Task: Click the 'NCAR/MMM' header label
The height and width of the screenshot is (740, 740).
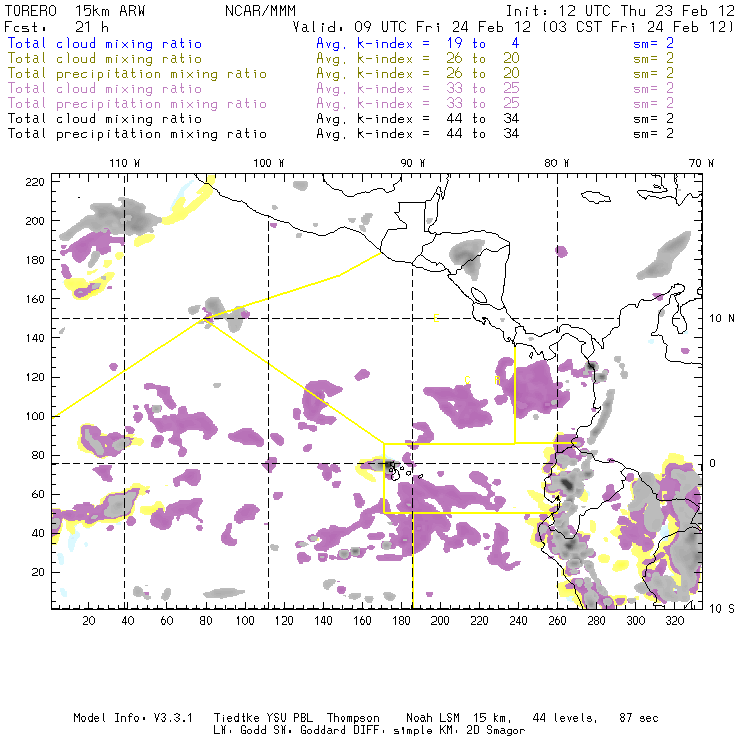Action: pyautogui.click(x=260, y=11)
